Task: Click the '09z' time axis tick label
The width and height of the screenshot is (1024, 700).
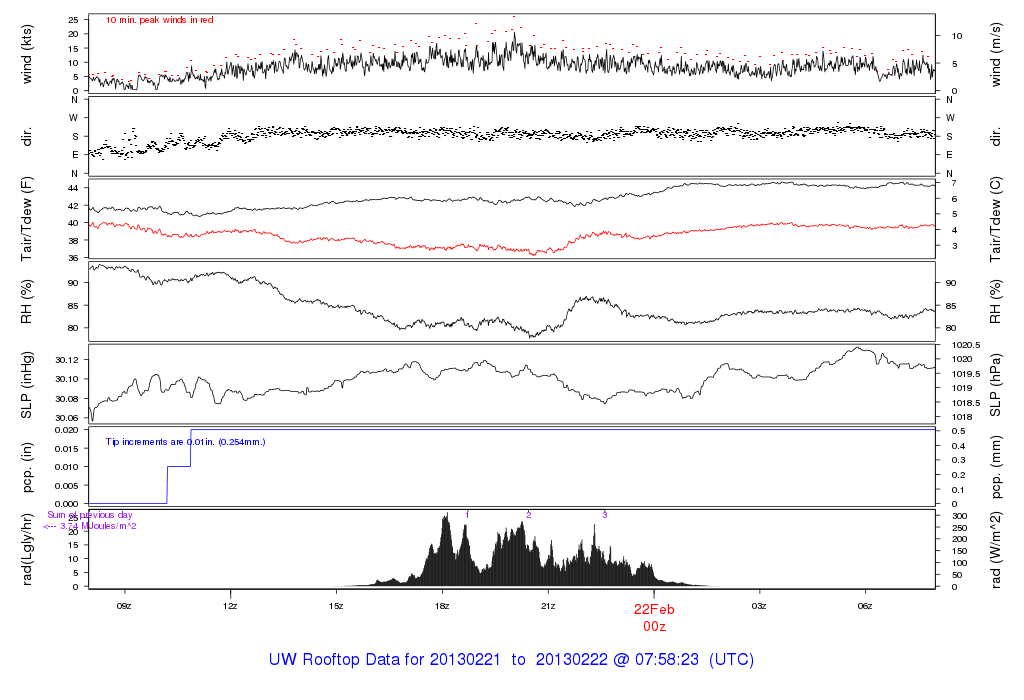Action: tap(124, 606)
